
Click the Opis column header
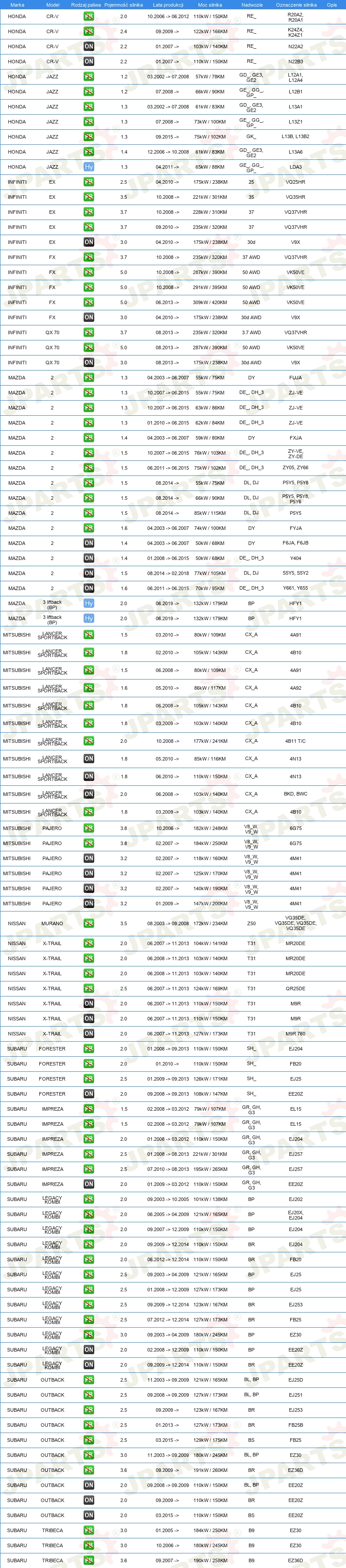pyautogui.click(x=331, y=5)
